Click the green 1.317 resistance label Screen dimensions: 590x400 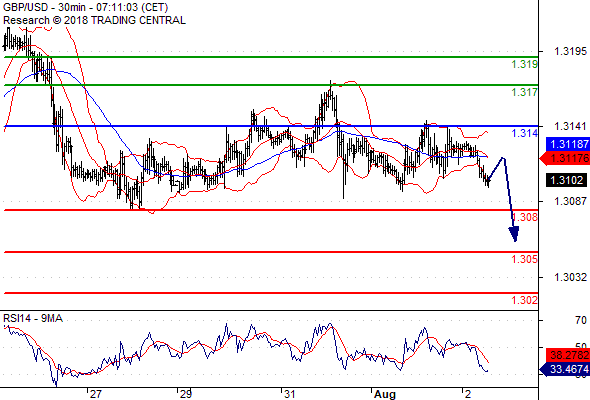pyautogui.click(x=525, y=92)
